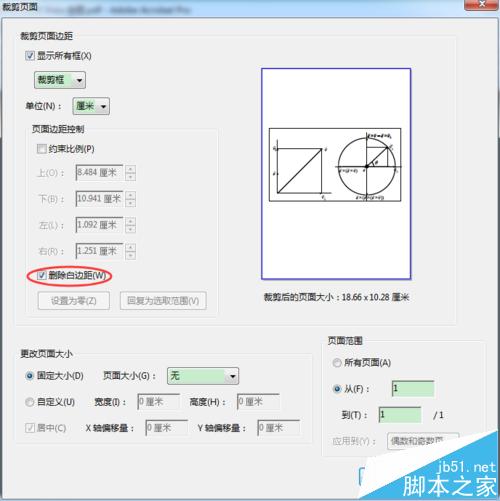Image resolution: width=500 pixels, height=501 pixels.
Task: Click the 高度(H) input field
Action: point(258,402)
